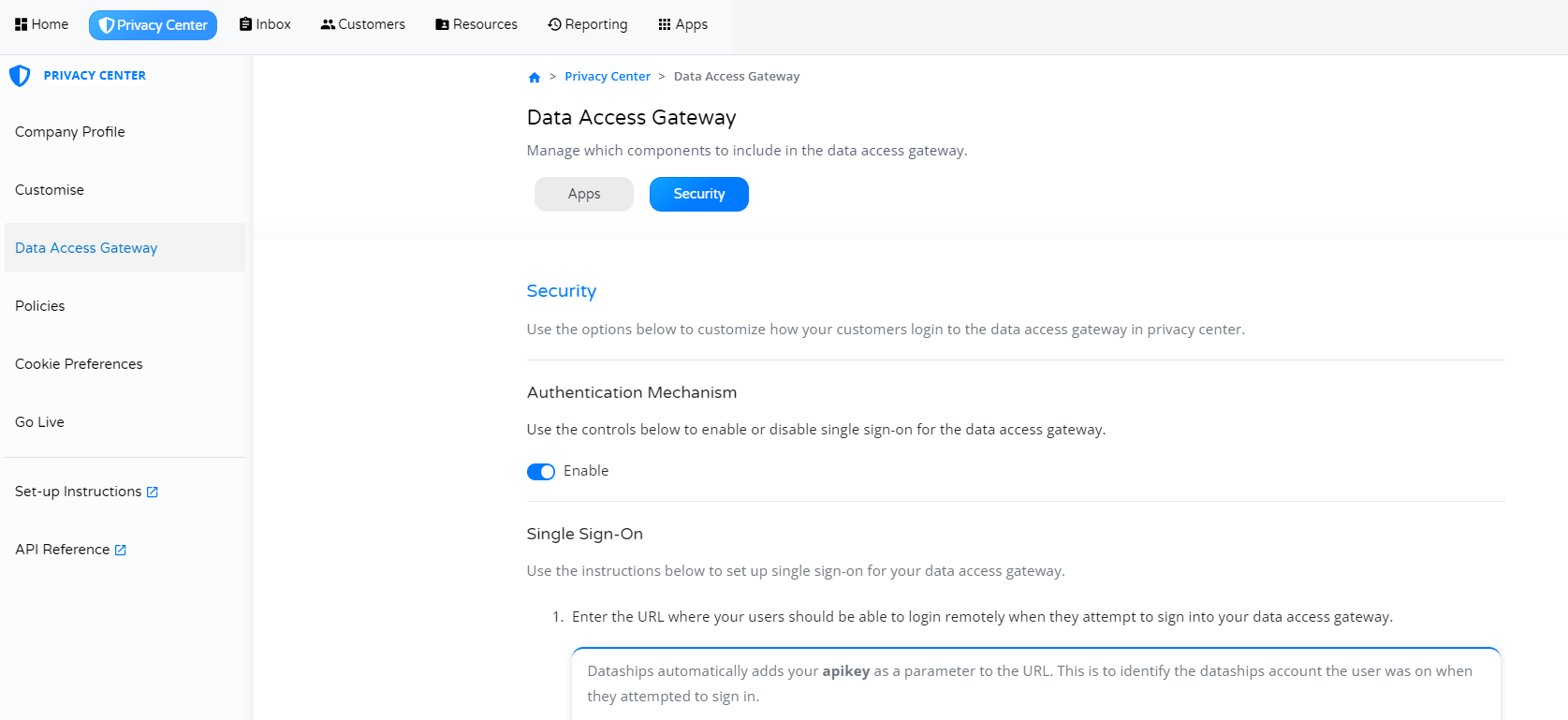This screenshot has width=1568, height=720.
Task: Go to Home in top navigation
Action: point(42,24)
